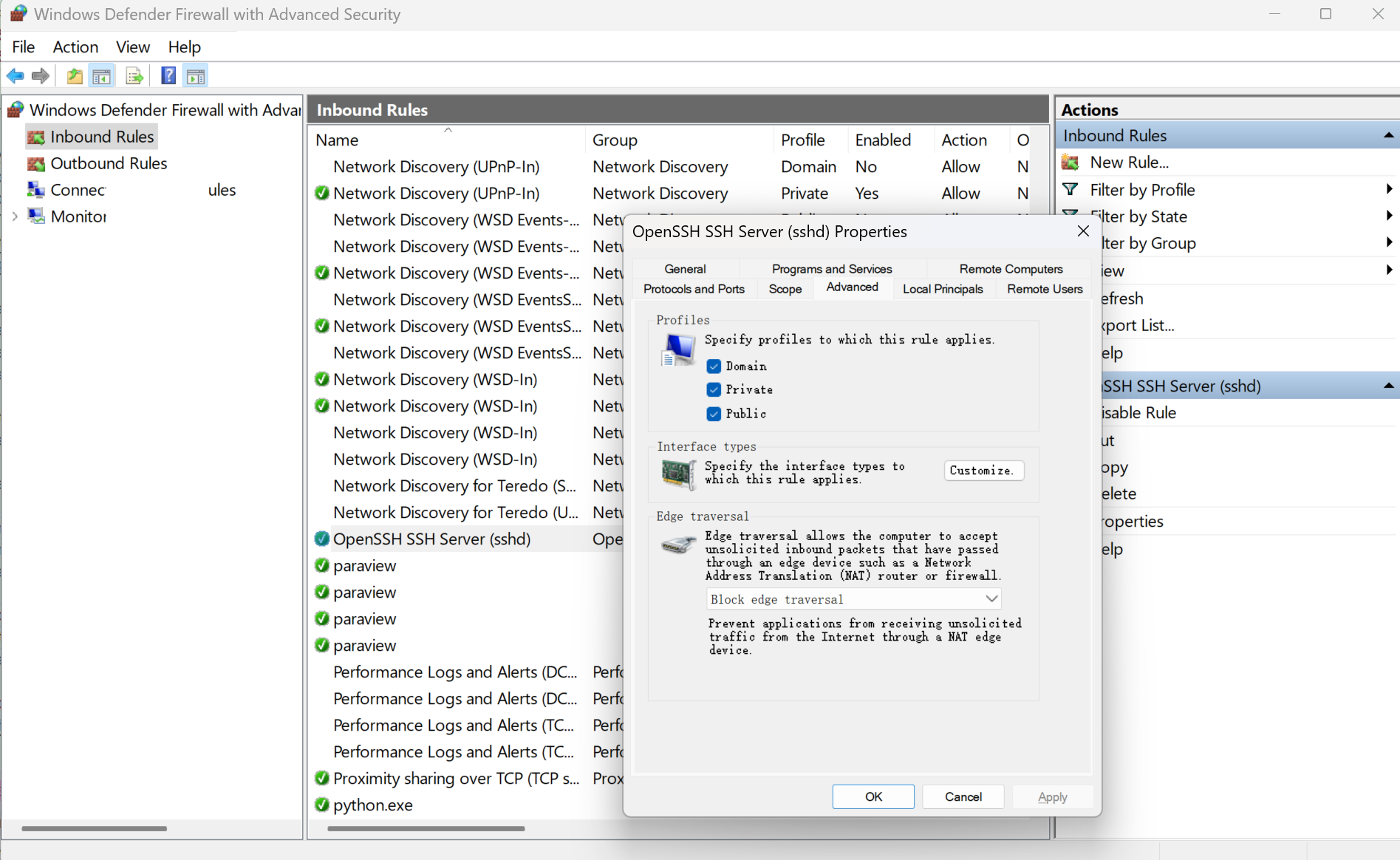Sort rules by the Profile column header
Viewport: 1400px width, 860px height.
811,140
